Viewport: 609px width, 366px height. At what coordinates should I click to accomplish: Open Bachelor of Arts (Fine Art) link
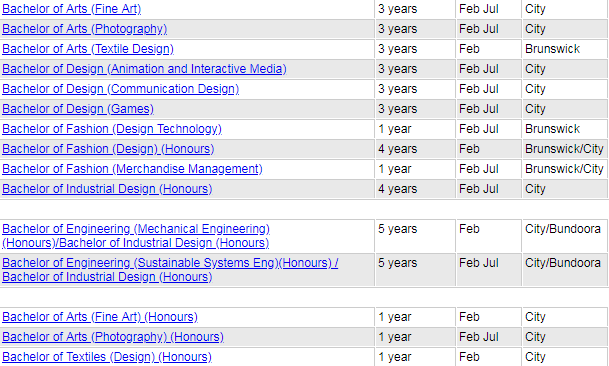pos(71,9)
